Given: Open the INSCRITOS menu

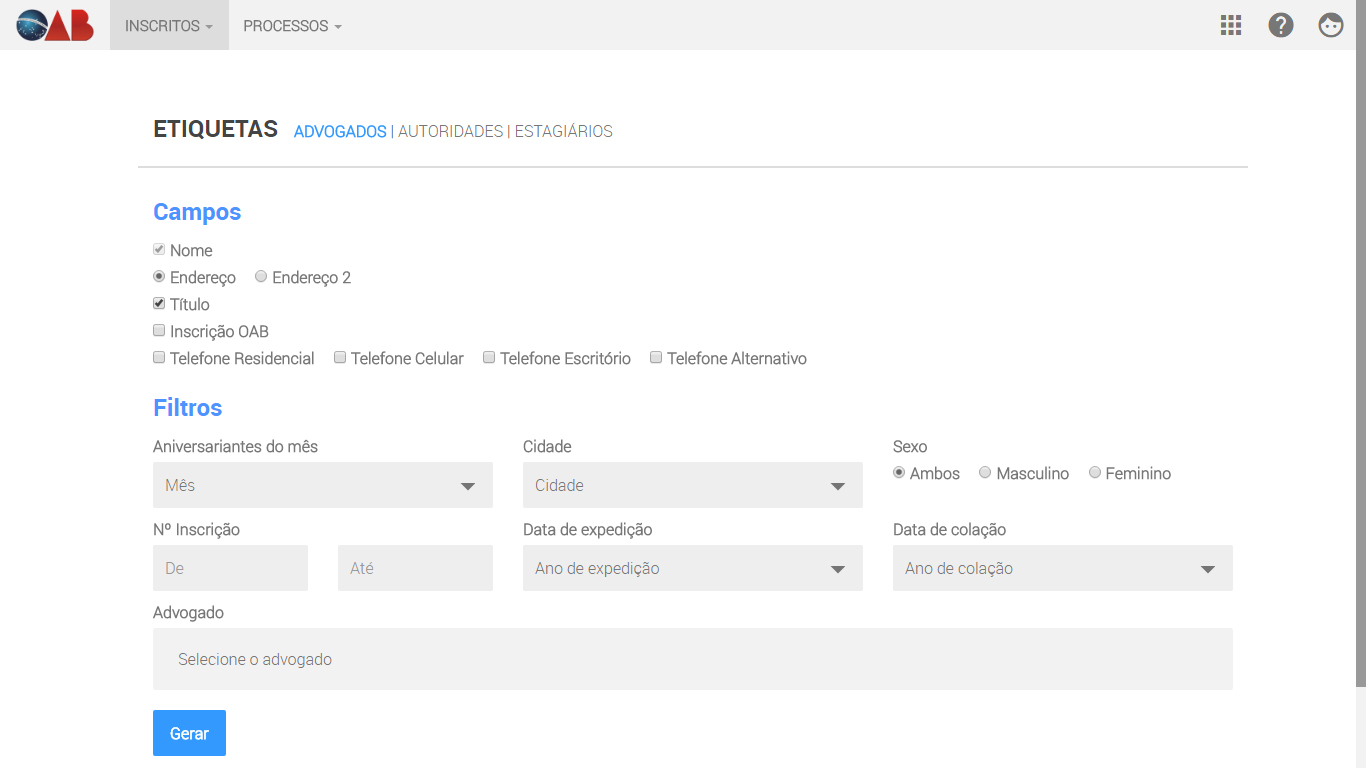Looking at the screenshot, I should pos(168,26).
